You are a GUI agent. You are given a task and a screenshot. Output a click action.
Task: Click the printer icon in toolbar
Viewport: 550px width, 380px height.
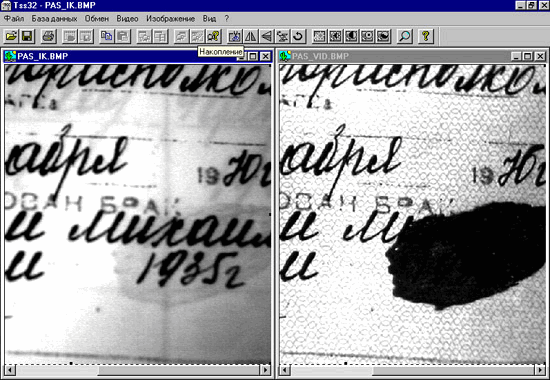pyautogui.click(x=48, y=36)
